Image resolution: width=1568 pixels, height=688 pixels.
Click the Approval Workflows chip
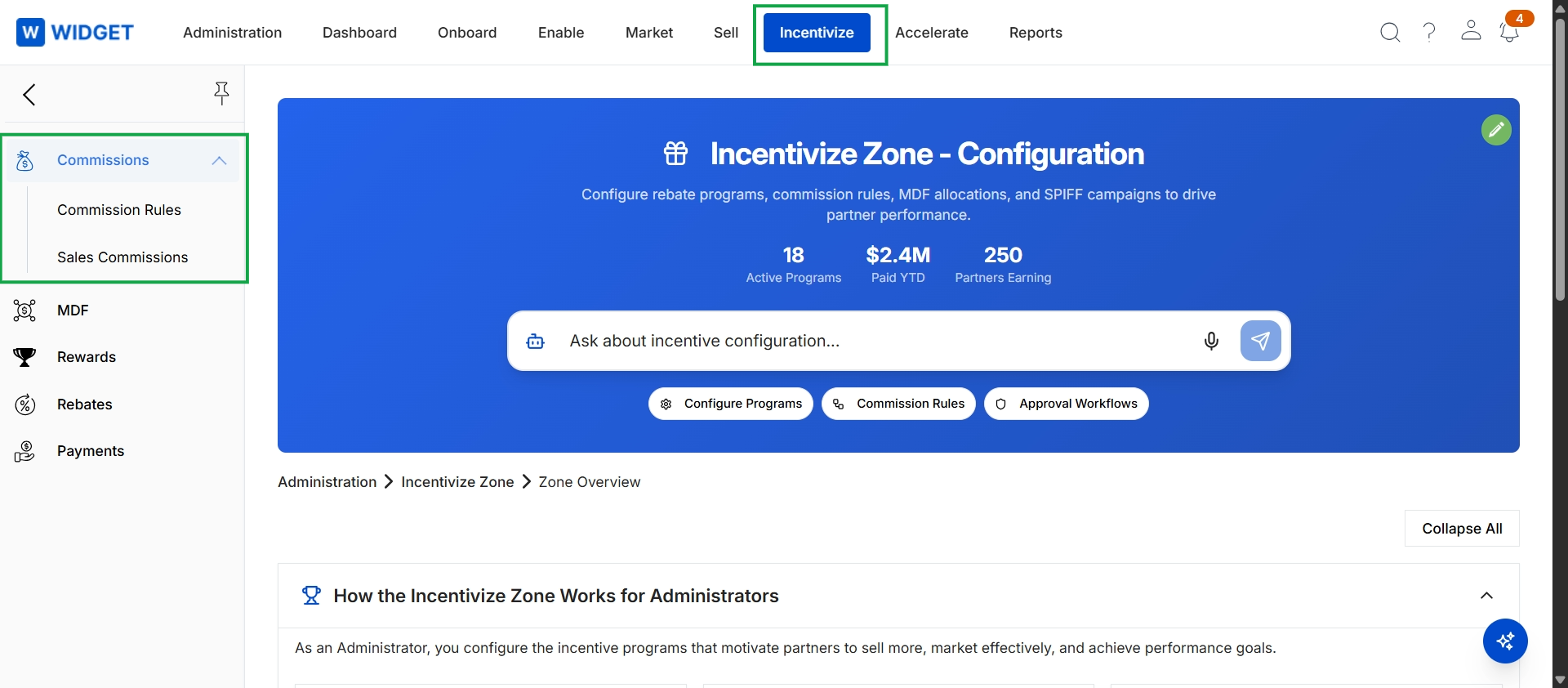[1067, 404]
